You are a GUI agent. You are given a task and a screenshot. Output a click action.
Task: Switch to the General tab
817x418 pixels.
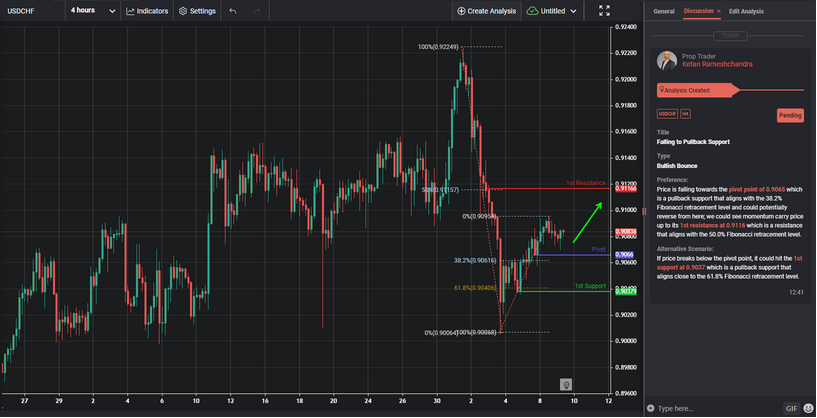pyautogui.click(x=663, y=11)
